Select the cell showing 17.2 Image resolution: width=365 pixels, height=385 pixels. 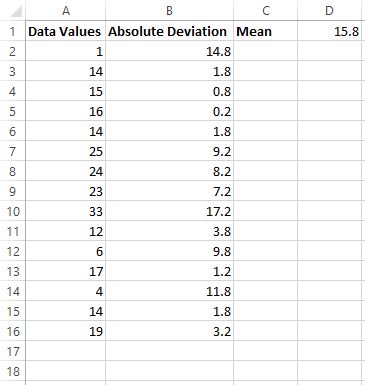[169, 211]
